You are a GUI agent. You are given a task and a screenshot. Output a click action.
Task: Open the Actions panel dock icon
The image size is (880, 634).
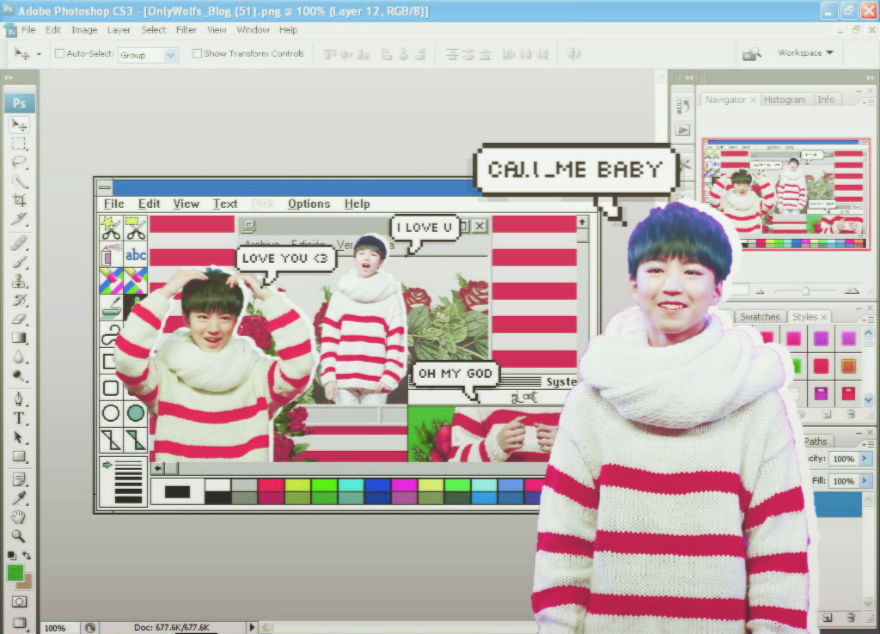pyautogui.click(x=683, y=130)
